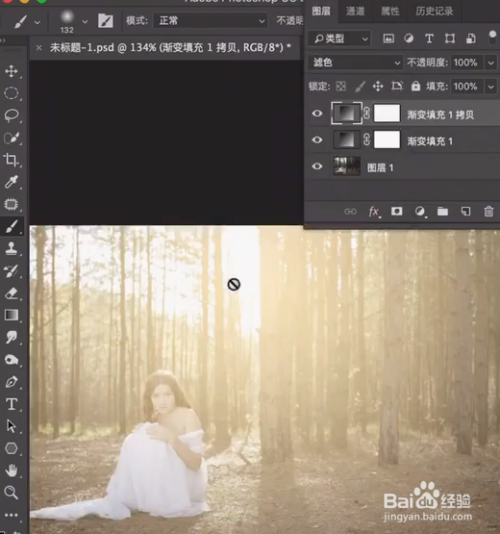
Task: Hide the 渐变填充 1 拷贝 layer
Action: point(317,113)
